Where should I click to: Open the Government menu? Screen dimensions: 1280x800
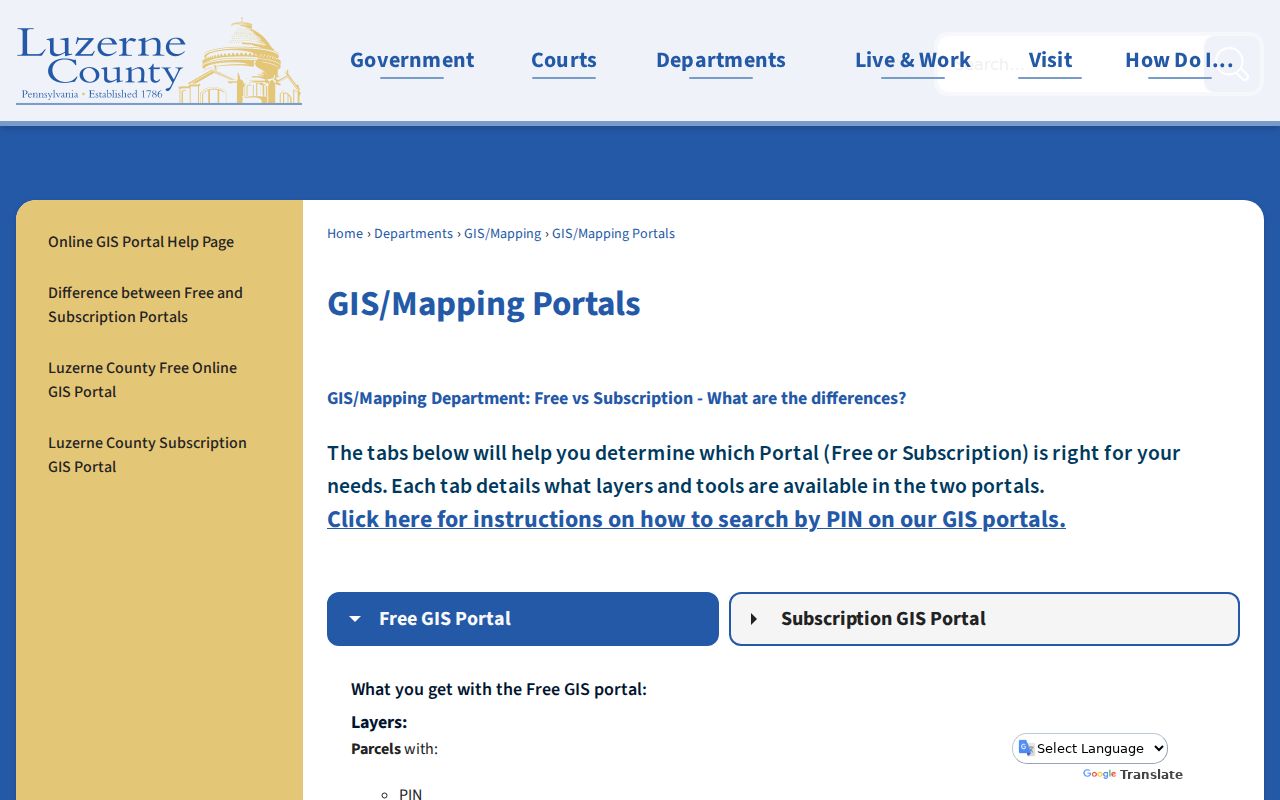click(412, 60)
